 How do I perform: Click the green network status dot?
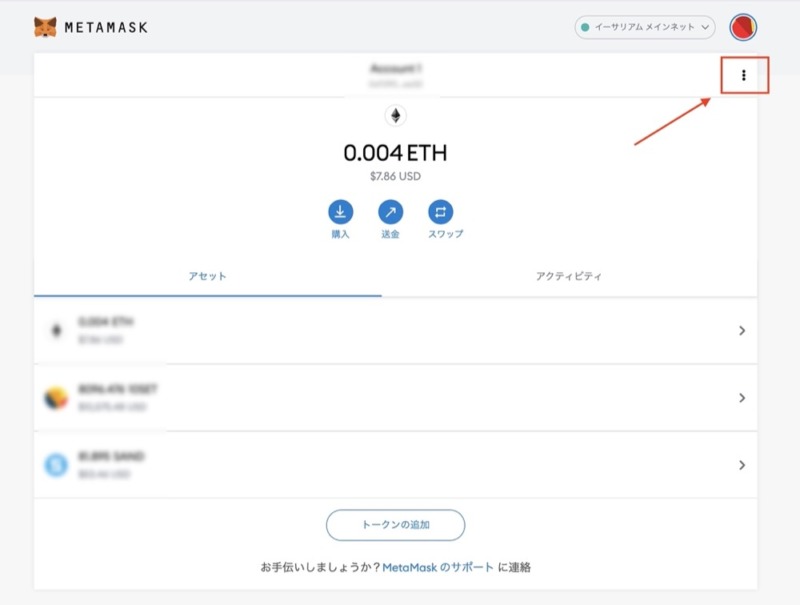coord(585,27)
